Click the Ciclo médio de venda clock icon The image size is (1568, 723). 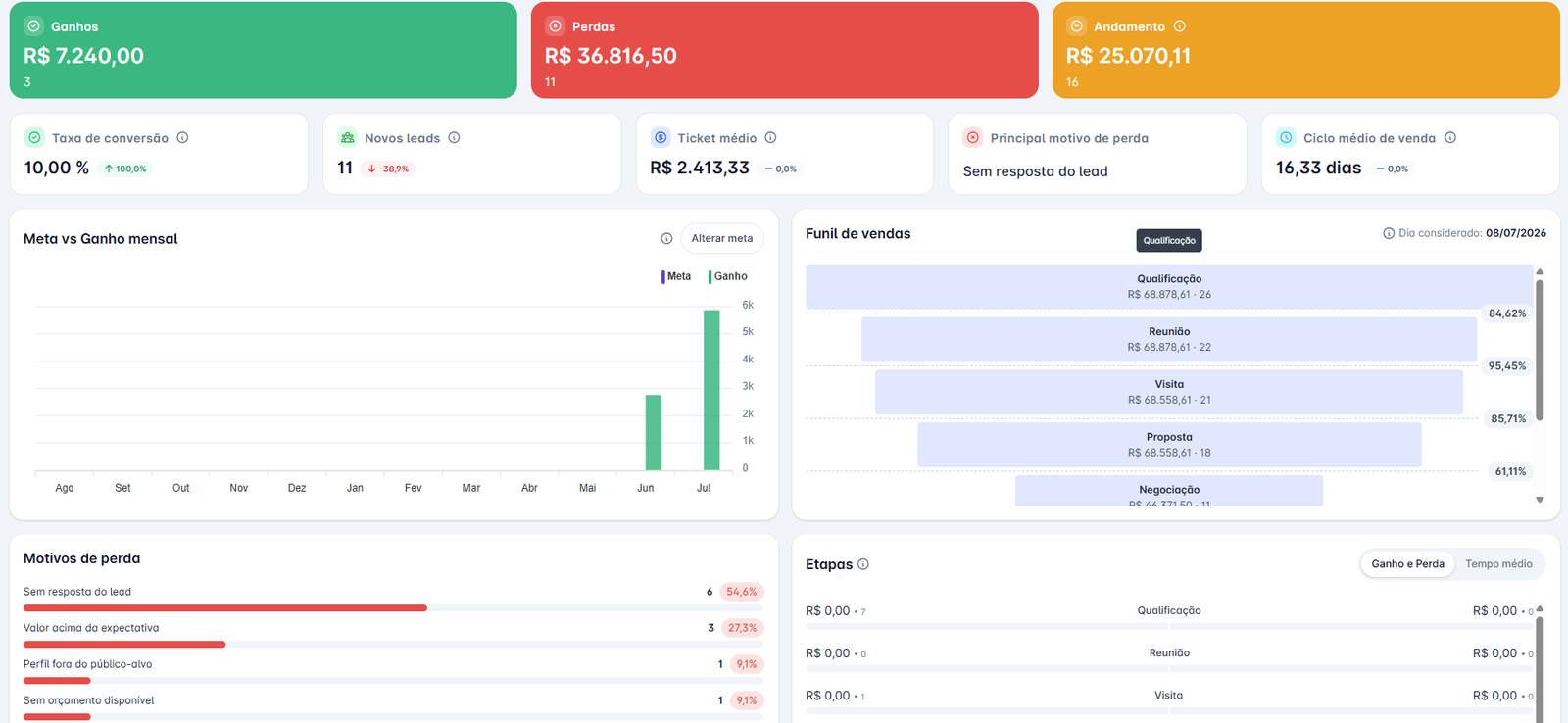[x=1286, y=138]
